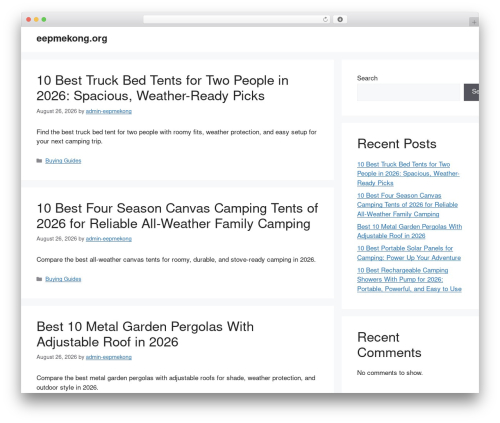Click admin-eepmekong author under Pergolas post
Viewport: 500px width, 423px height.
pos(109,357)
